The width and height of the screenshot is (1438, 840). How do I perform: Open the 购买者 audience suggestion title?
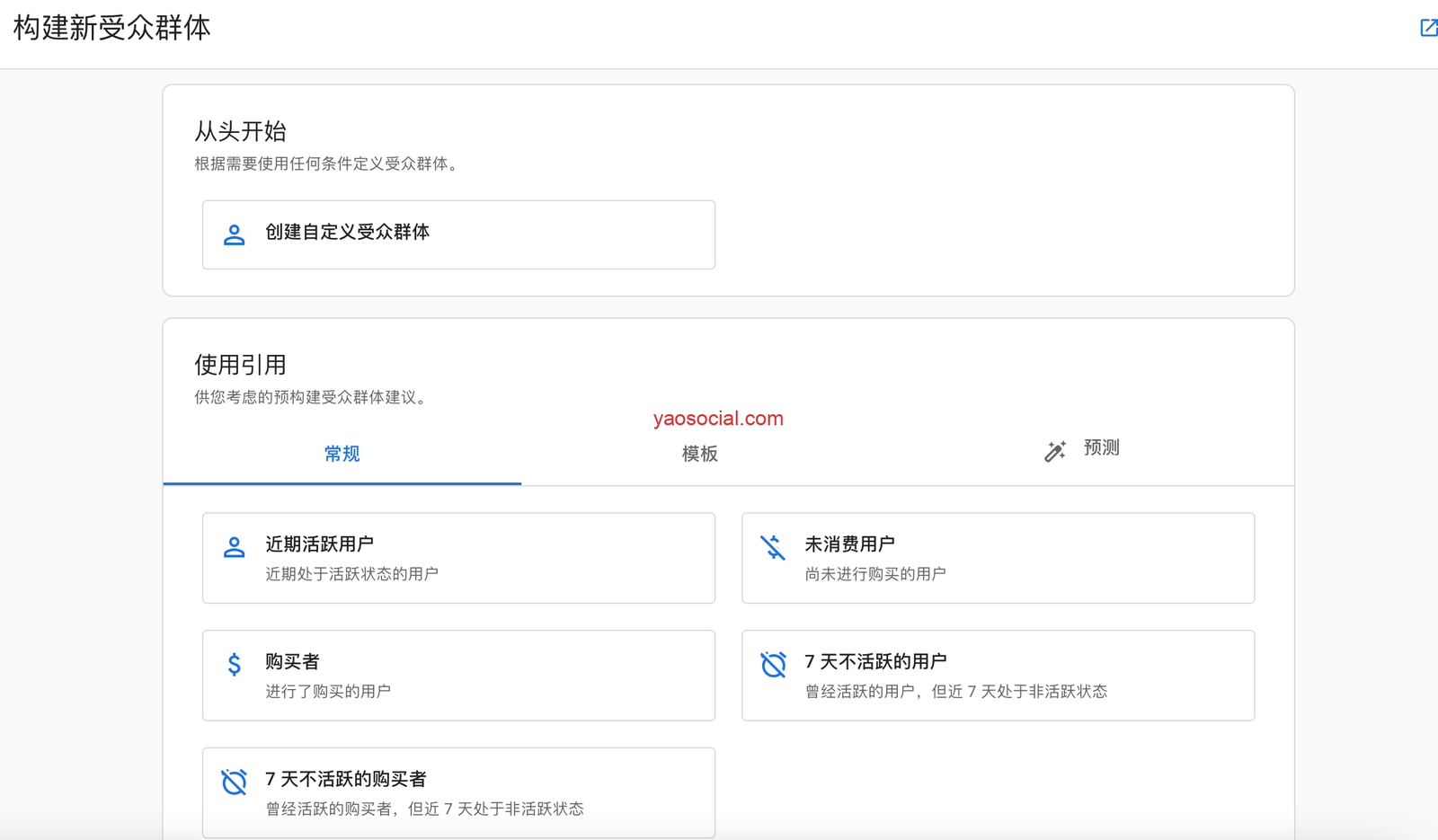(x=292, y=662)
